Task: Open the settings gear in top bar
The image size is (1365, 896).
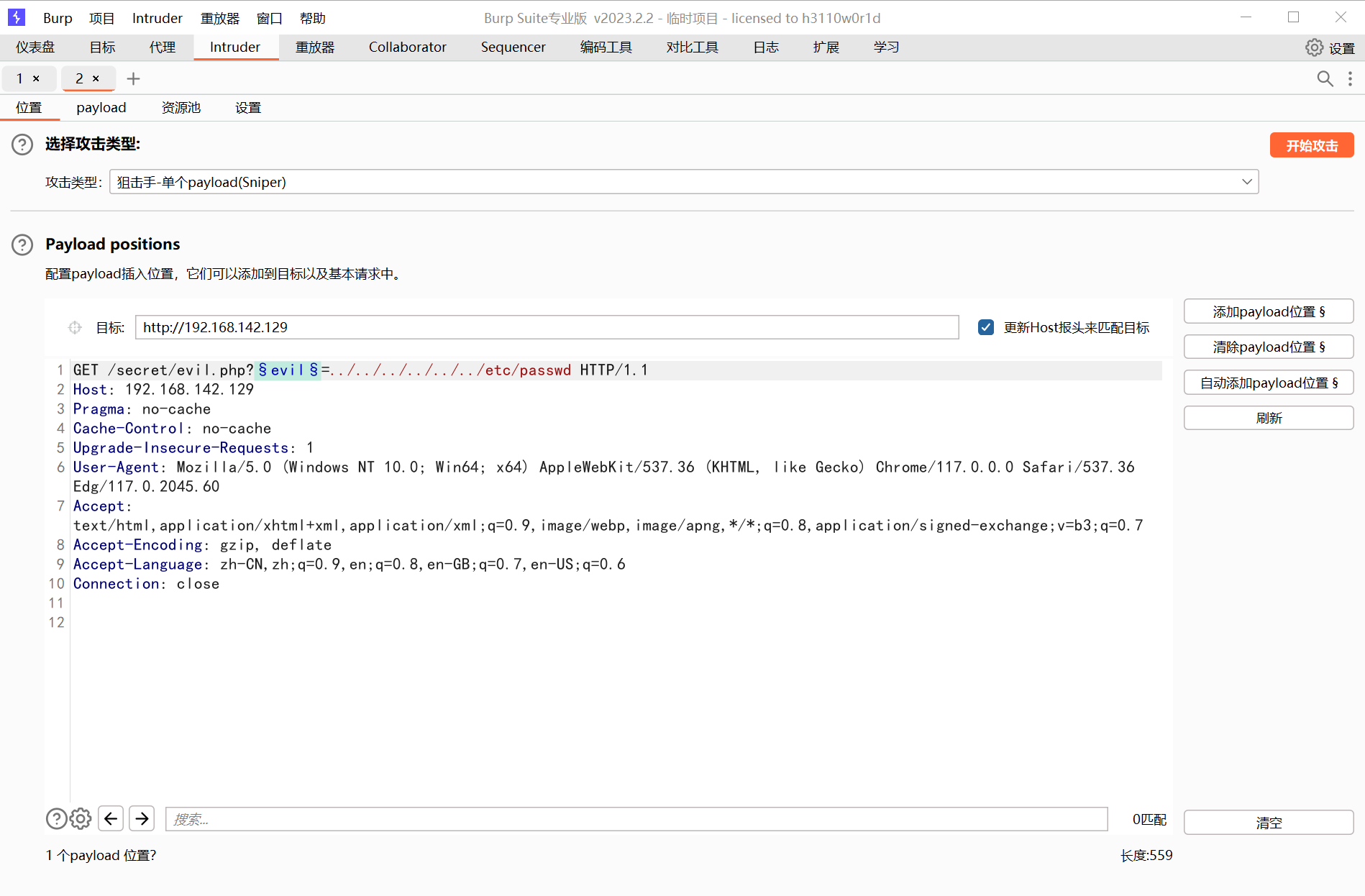Action: pyautogui.click(x=1314, y=47)
